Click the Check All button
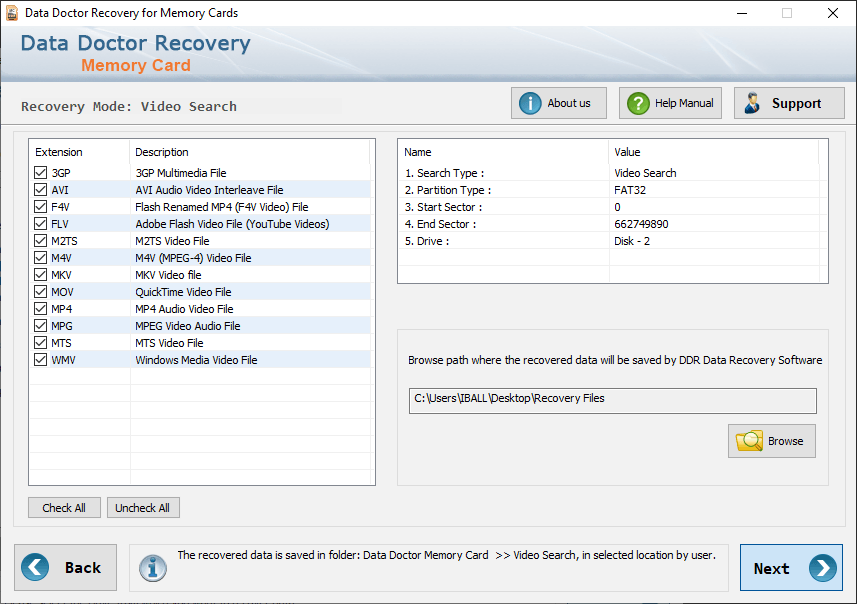This screenshot has width=857, height=604. [64, 508]
